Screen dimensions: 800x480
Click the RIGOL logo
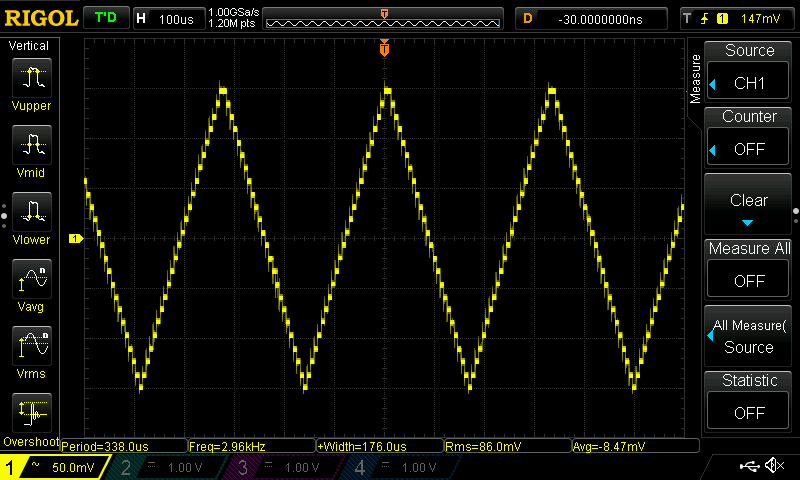click(x=41, y=19)
